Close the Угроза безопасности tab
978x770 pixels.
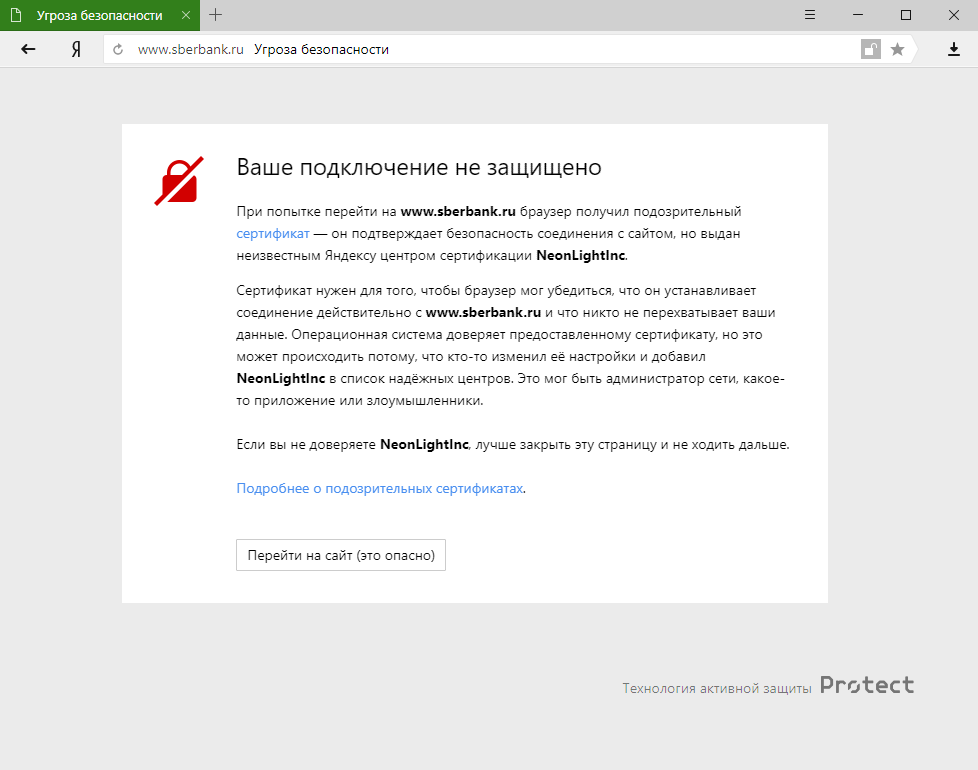(x=185, y=16)
